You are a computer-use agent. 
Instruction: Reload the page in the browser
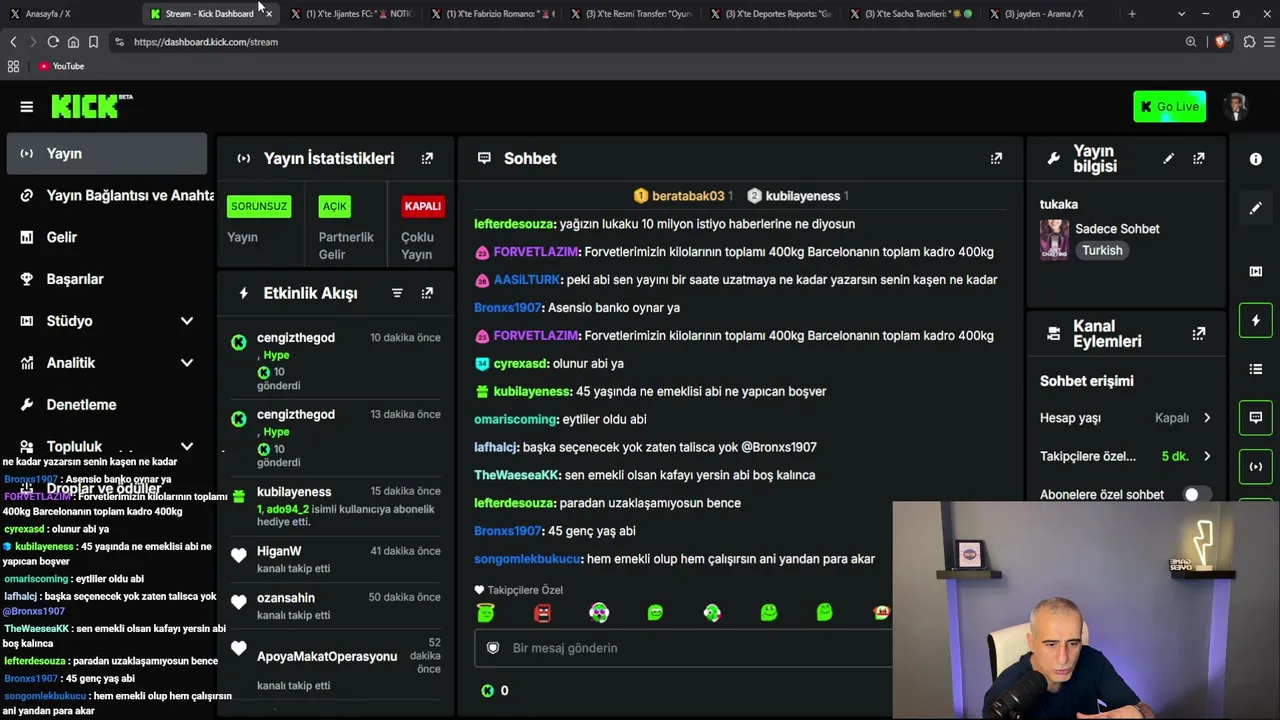[53, 42]
